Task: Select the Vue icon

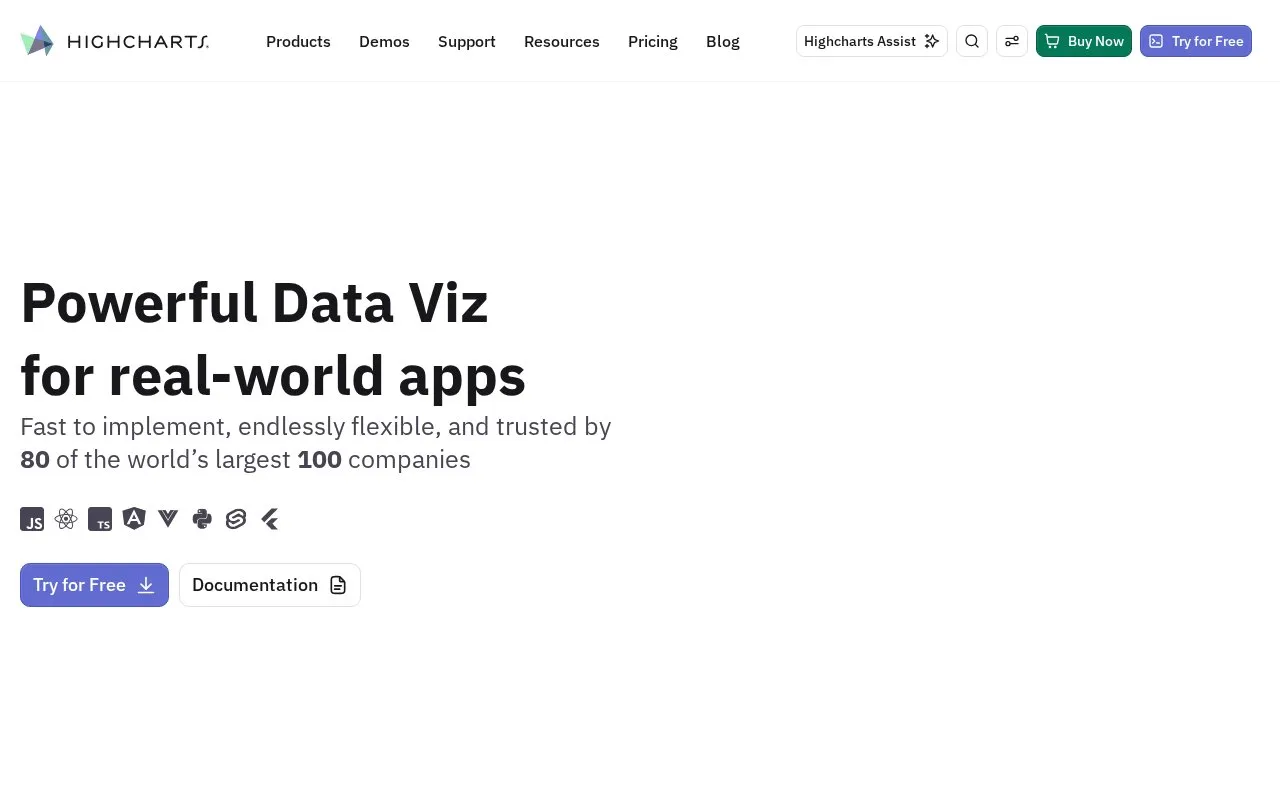Action: click(x=168, y=519)
